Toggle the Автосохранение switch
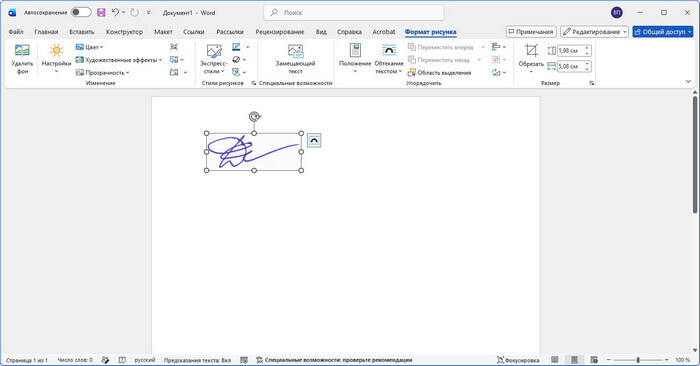The height and width of the screenshot is (366, 700). click(x=81, y=12)
